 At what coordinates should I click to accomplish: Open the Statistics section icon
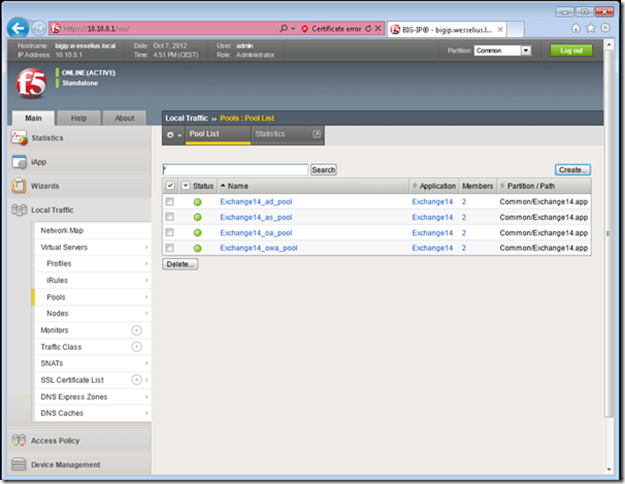pos(19,137)
